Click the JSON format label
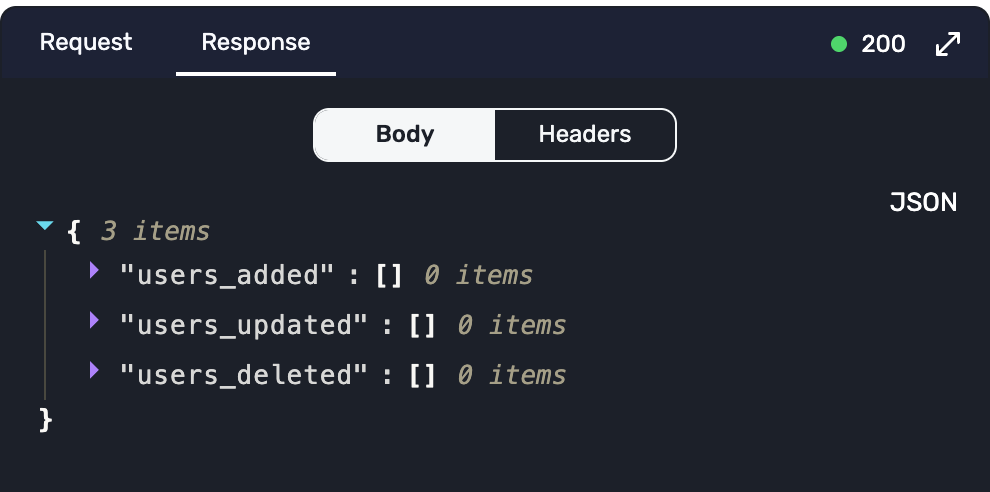The image size is (990, 492). [923, 202]
